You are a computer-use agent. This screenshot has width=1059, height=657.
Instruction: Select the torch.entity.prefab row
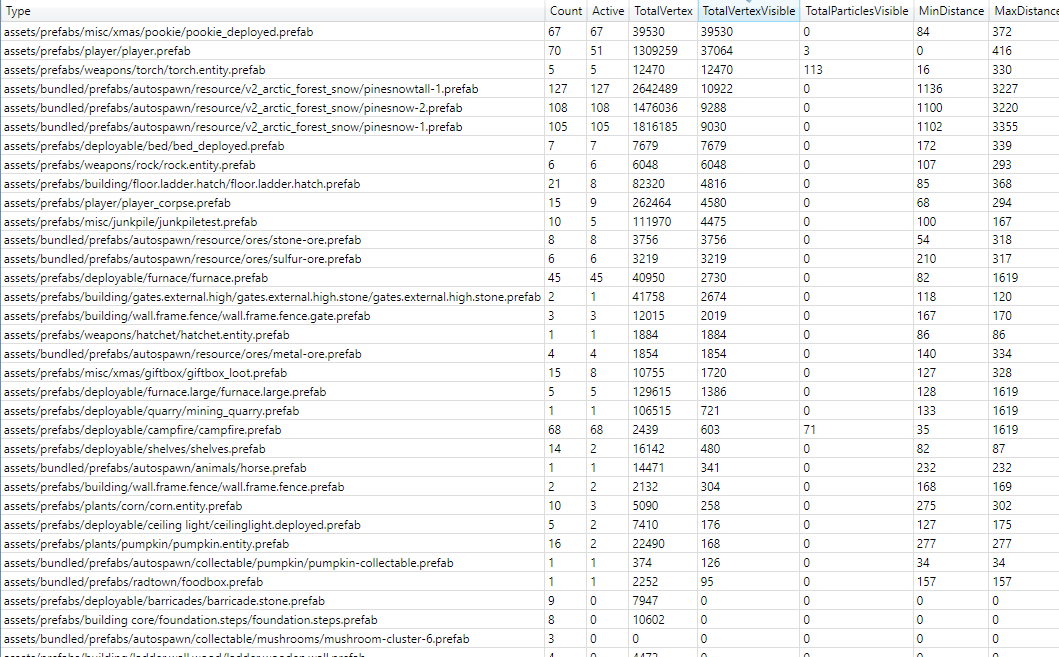click(x=530, y=70)
